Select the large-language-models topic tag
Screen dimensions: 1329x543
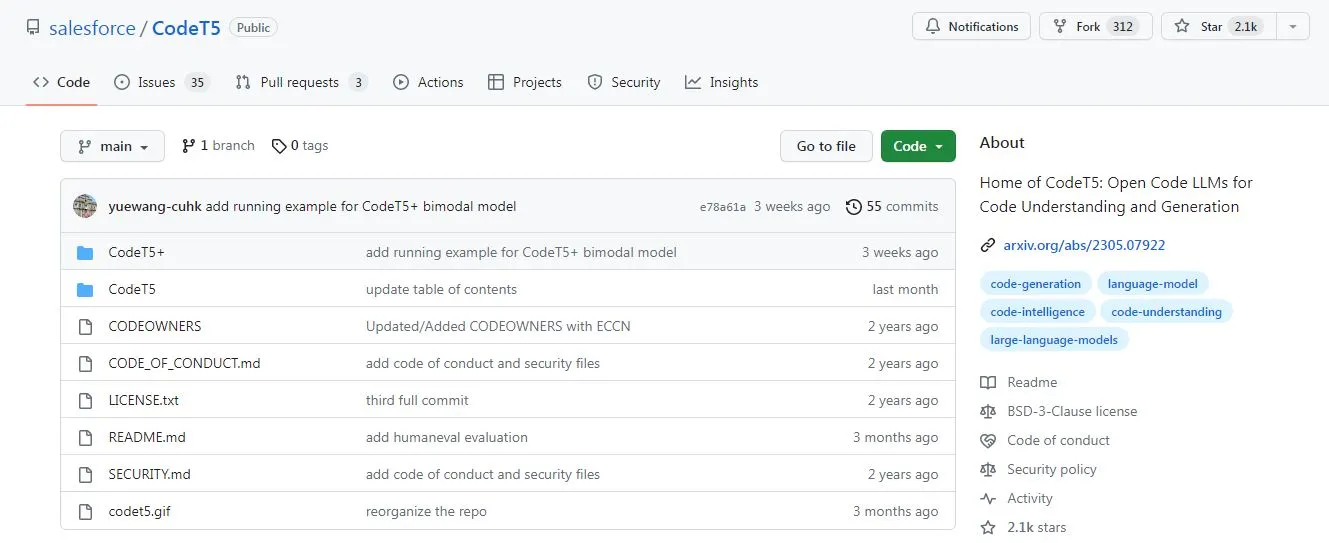point(1054,340)
